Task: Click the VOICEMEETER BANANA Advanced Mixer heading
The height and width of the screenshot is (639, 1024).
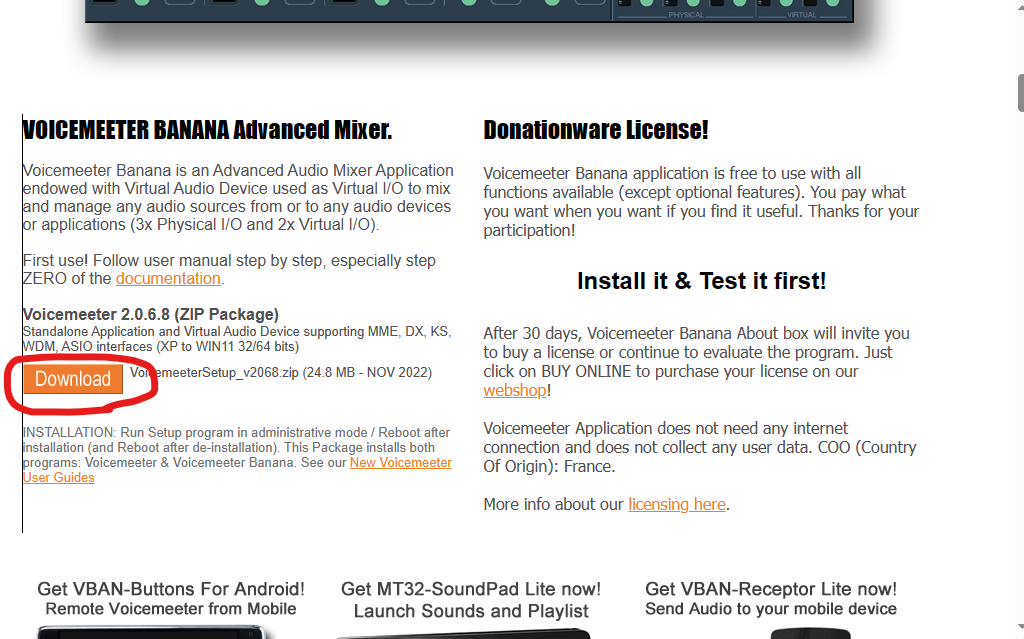Action: [208, 130]
